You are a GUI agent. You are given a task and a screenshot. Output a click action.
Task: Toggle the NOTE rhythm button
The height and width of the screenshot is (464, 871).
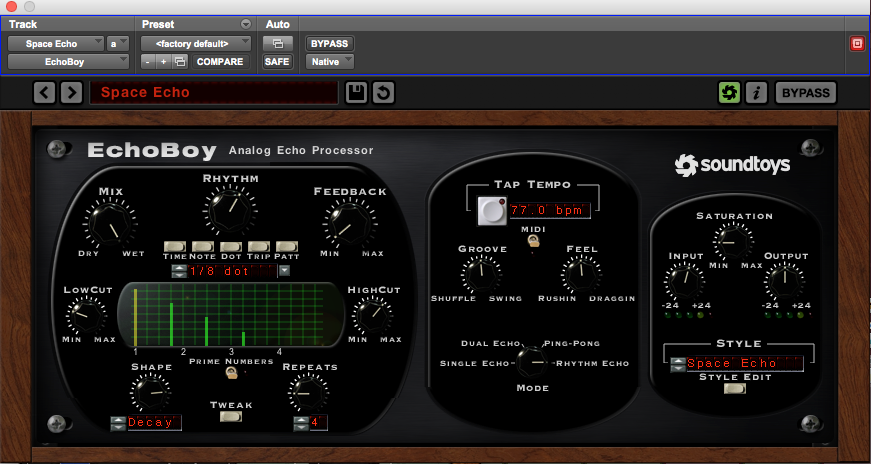pyautogui.click(x=202, y=246)
